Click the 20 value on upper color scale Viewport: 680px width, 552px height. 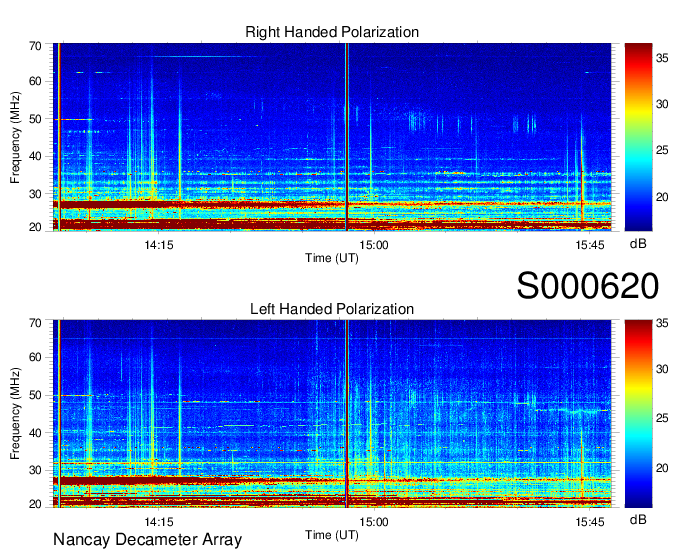coord(662,197)
